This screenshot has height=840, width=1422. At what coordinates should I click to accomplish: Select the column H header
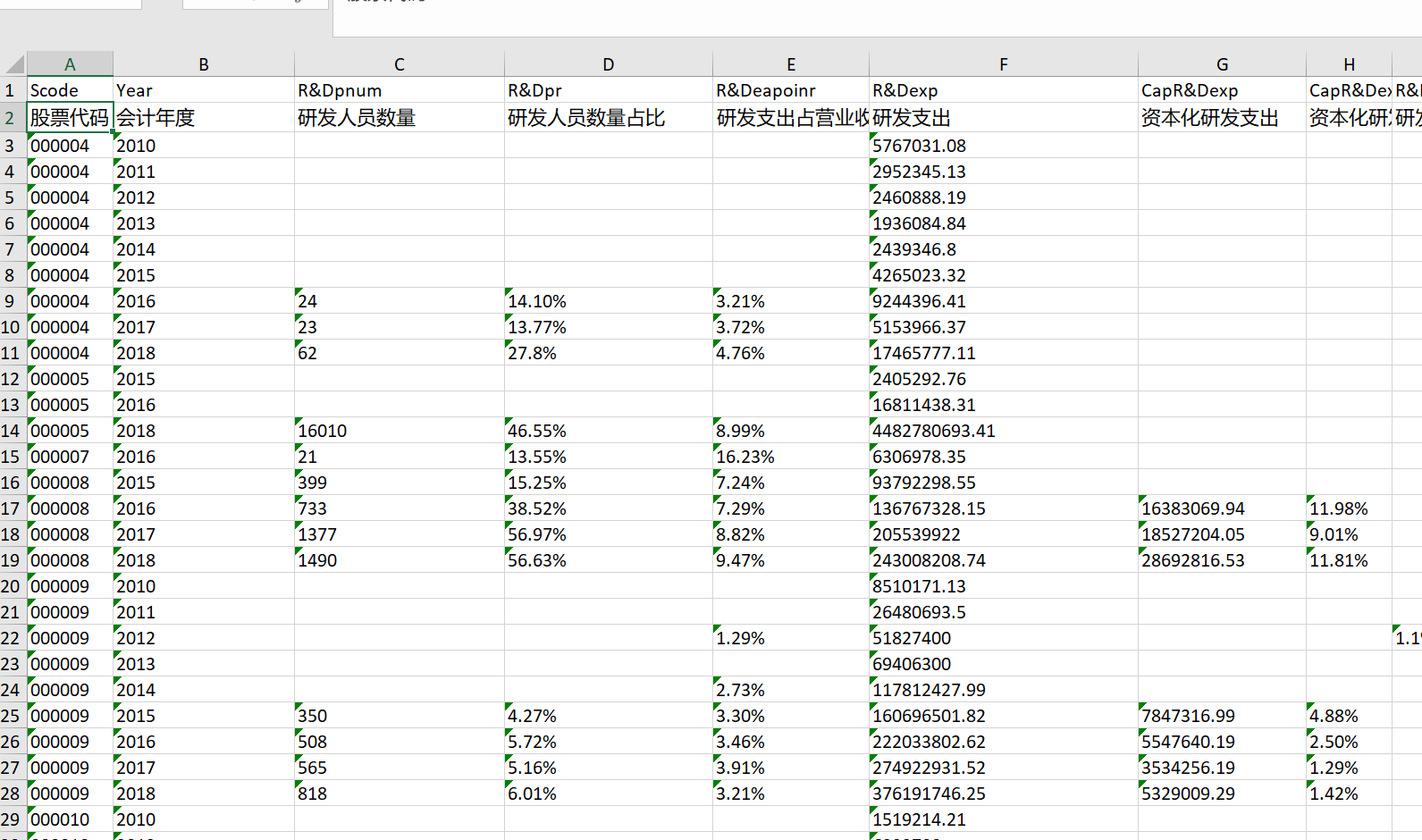coord(1349,64)
